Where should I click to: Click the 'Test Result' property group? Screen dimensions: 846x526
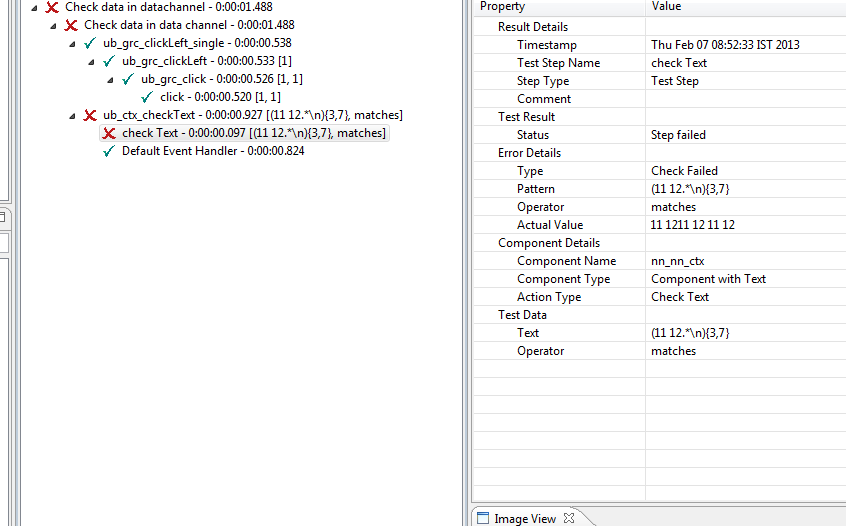click(526, 117)
